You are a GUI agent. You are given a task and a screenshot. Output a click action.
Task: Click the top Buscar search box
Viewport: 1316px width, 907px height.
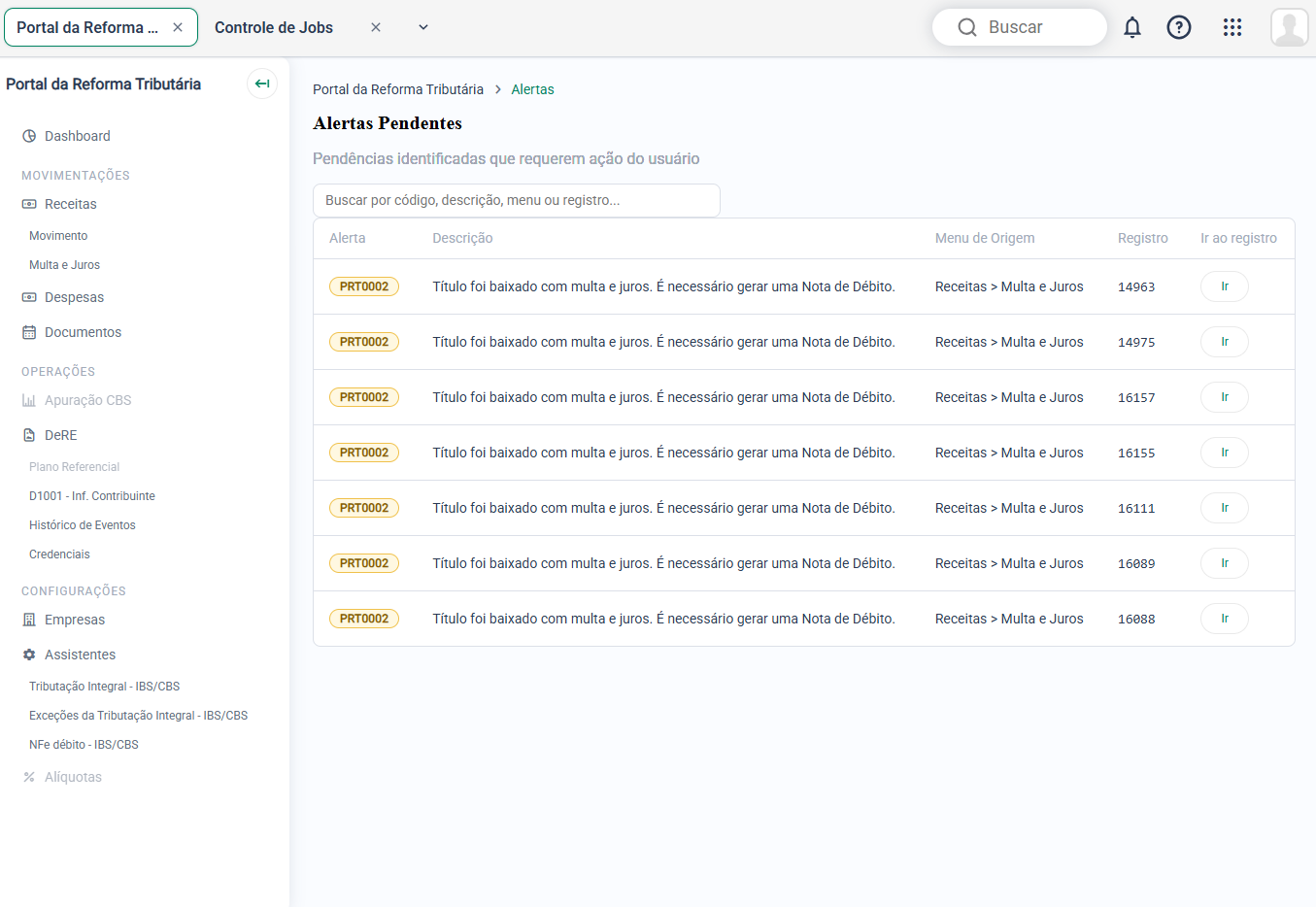pyautogui.click(x=1020, y=27)
